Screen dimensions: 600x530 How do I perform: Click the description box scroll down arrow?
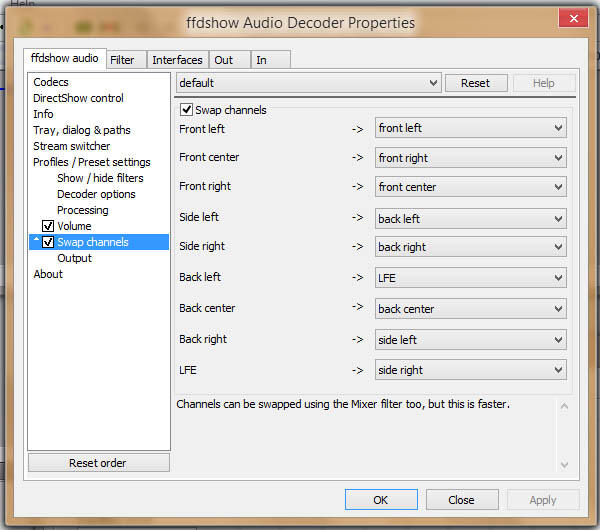pos(563,464)
